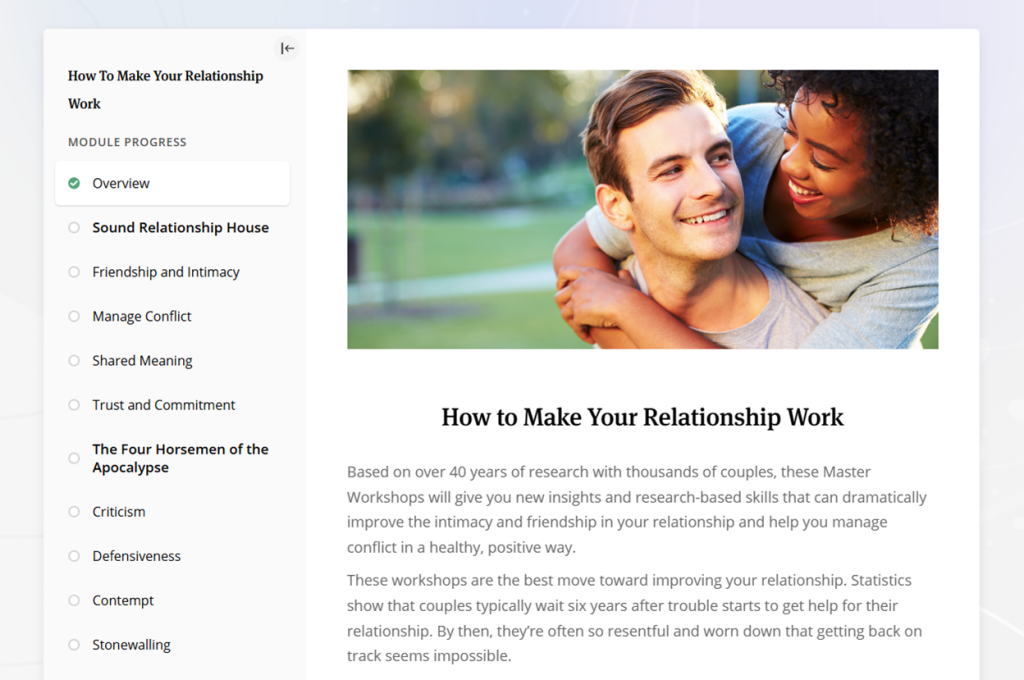1024x680 pixels.
Task: Click the progress circle beside Shared Meaning
Action: coord(74,360)
